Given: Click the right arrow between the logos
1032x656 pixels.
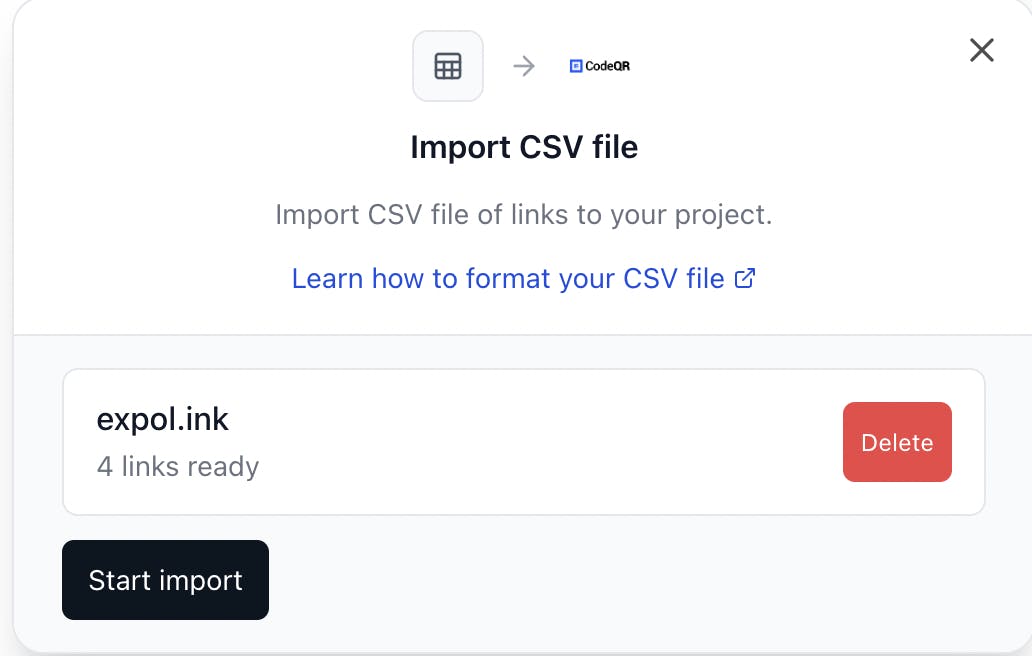Looking at the screenshot, I should (x=524, y=66).
